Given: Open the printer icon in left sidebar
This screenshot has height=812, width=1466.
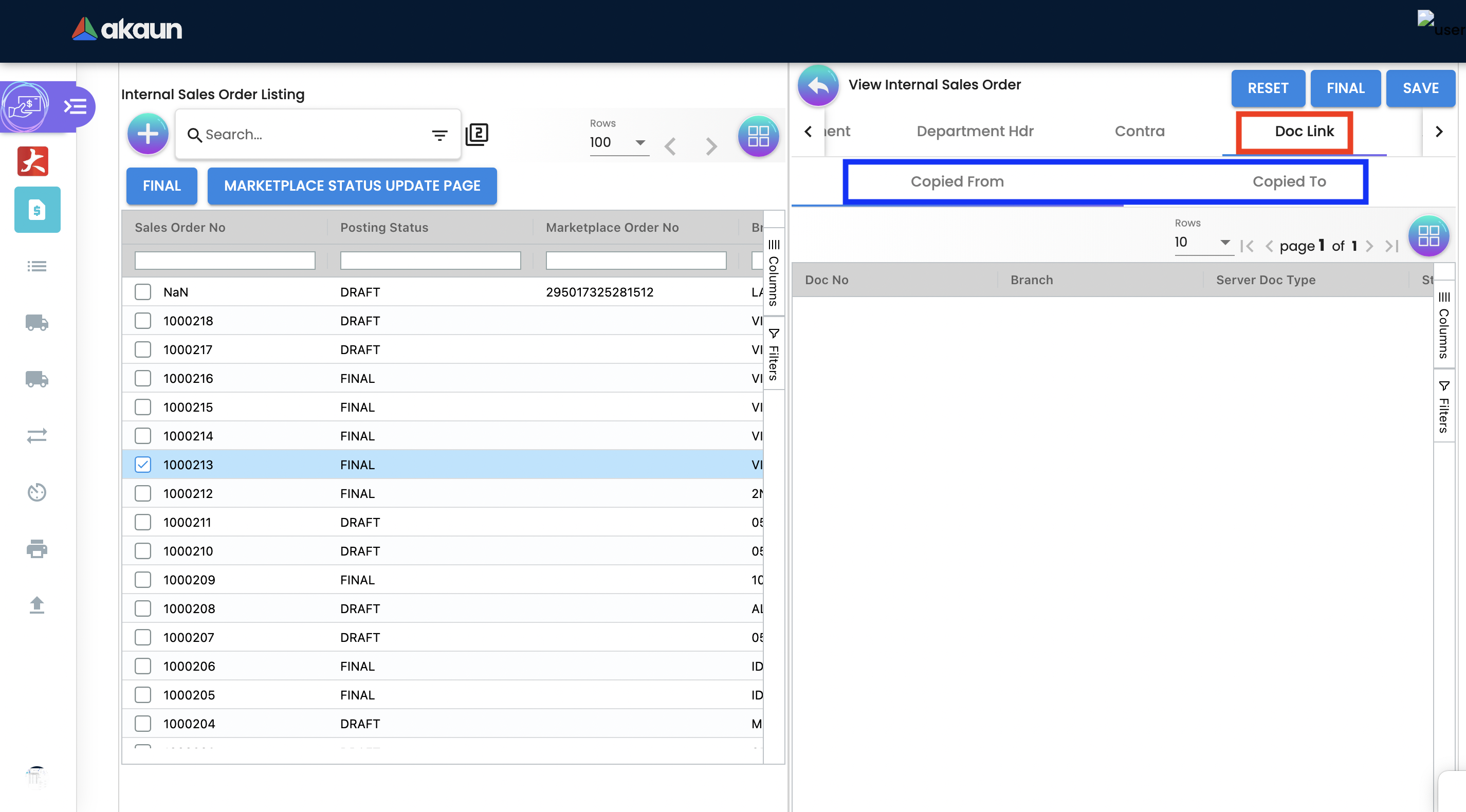Looking at the screenshot, I should click(x=36, y=548).
